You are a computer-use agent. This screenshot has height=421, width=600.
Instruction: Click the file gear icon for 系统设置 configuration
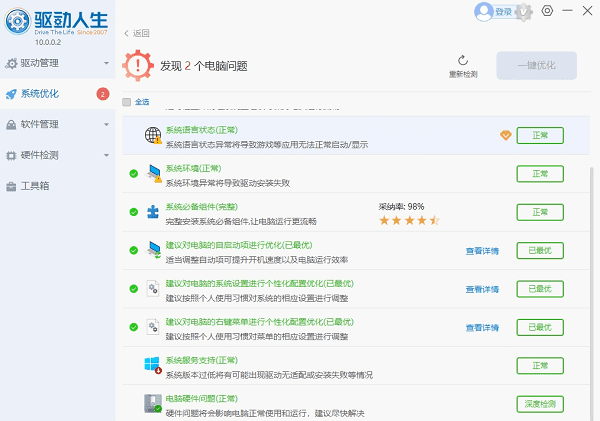[153, 289]
